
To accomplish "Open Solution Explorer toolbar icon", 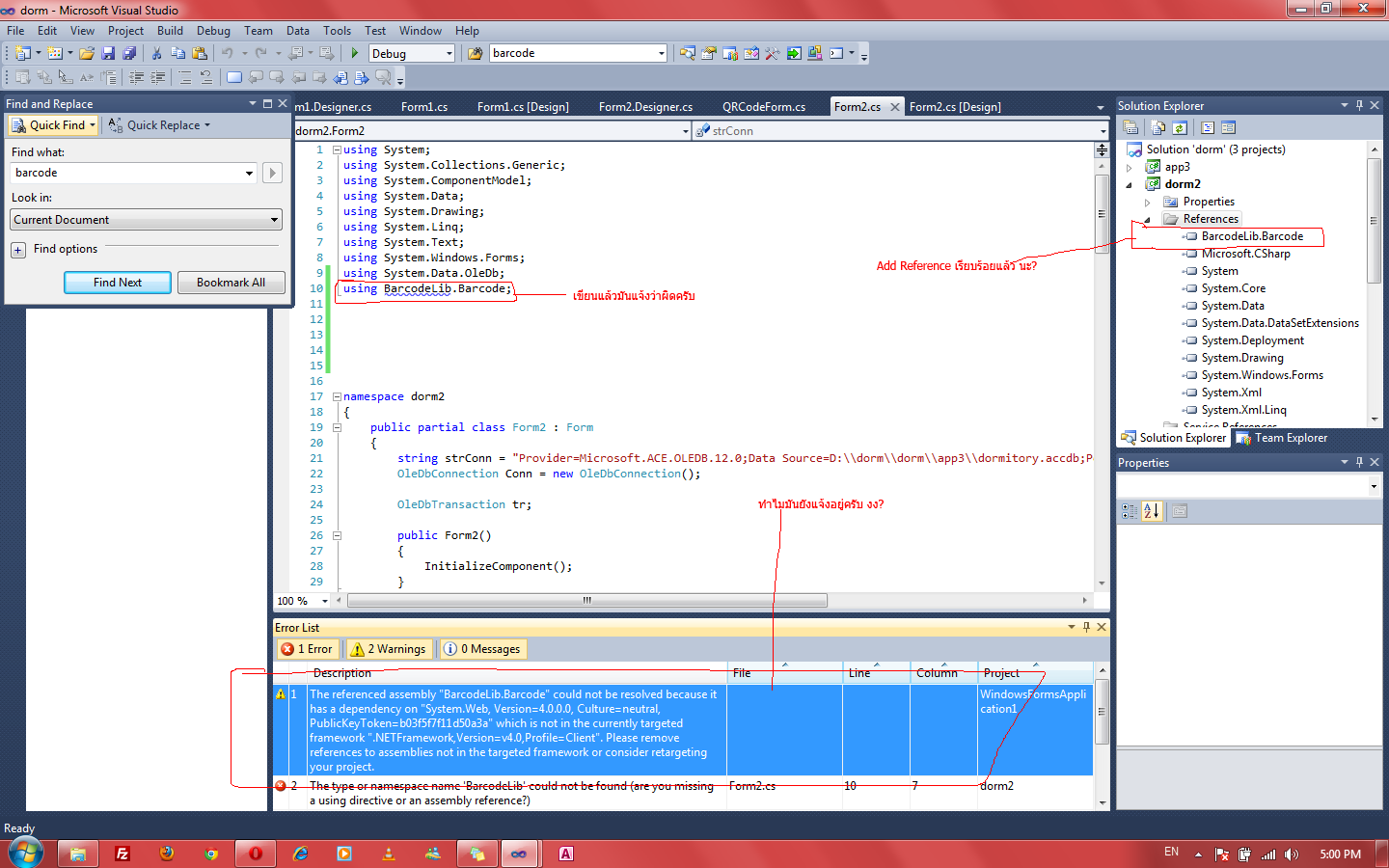I will tap(687, 53).
